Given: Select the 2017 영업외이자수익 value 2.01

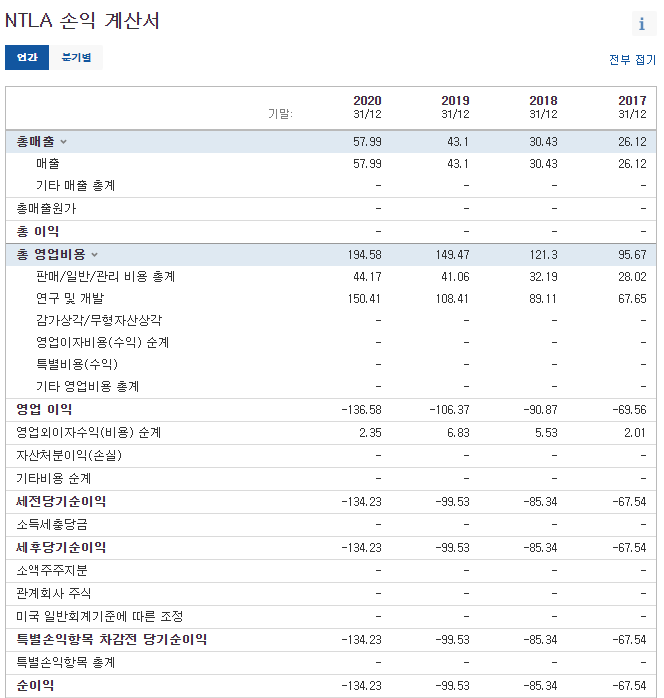Looking at the screenshot, I should [635, 433].
